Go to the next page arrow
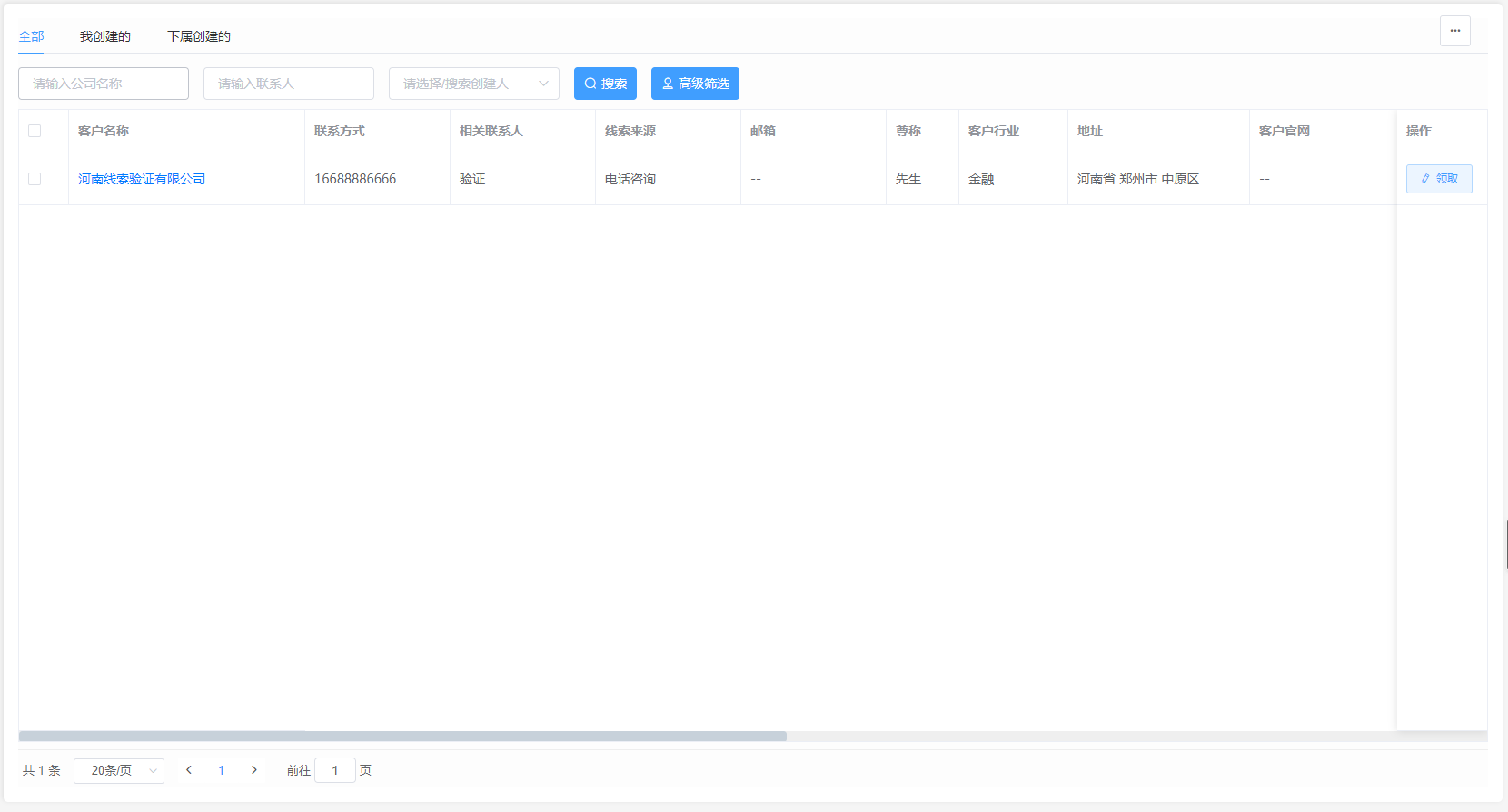 pyautogui.click(x=254, y=770)
